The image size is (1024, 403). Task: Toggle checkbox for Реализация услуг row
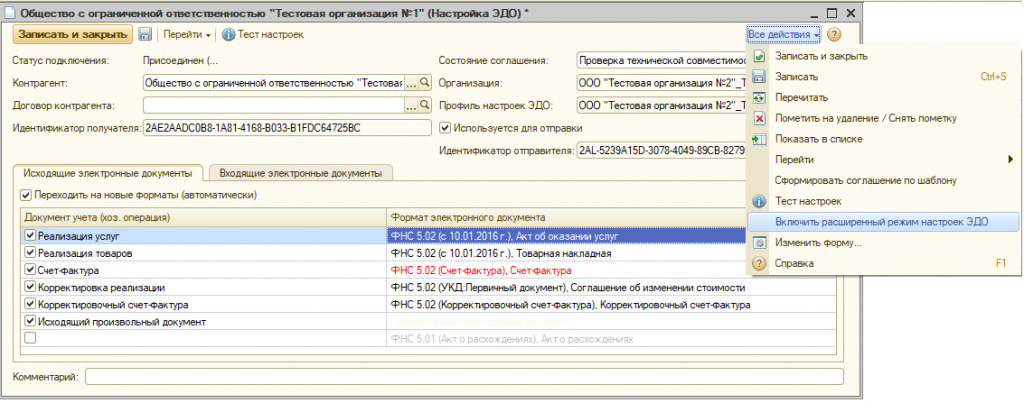(29, 235)
